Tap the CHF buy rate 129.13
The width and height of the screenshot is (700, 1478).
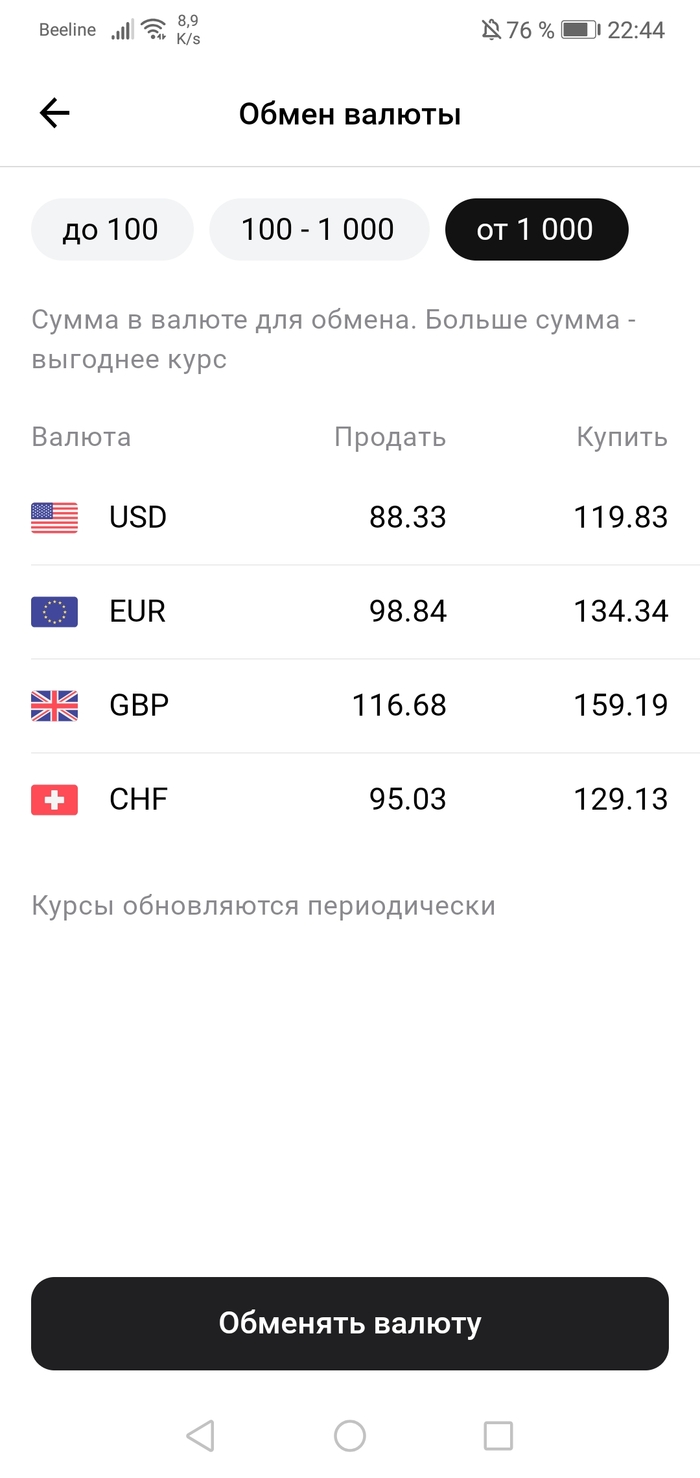coord(620,799)
